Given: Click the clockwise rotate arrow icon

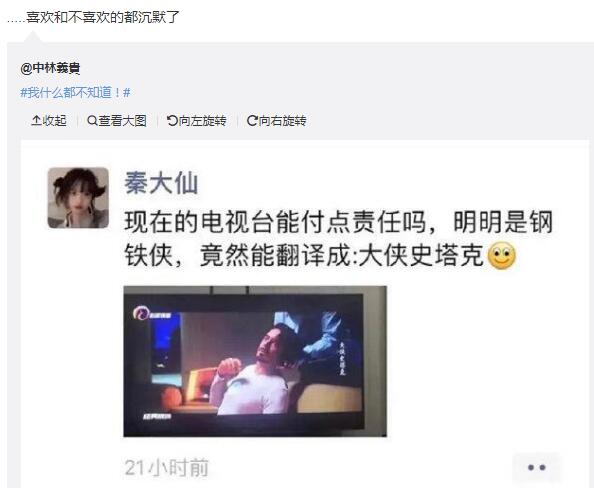Looking at the screenshot, I should click(x=252, y=121).
